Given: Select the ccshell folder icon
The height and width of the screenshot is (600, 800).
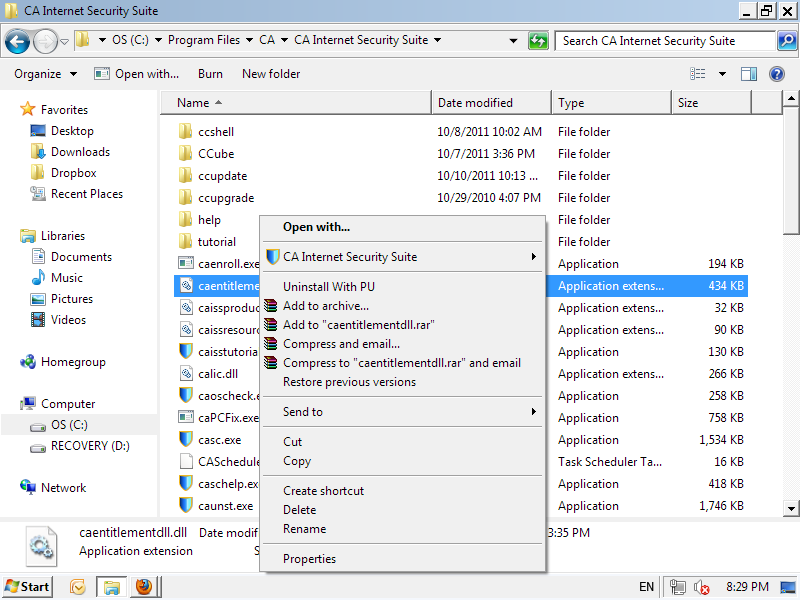Looking at the screenshot, I should point(185,132).
